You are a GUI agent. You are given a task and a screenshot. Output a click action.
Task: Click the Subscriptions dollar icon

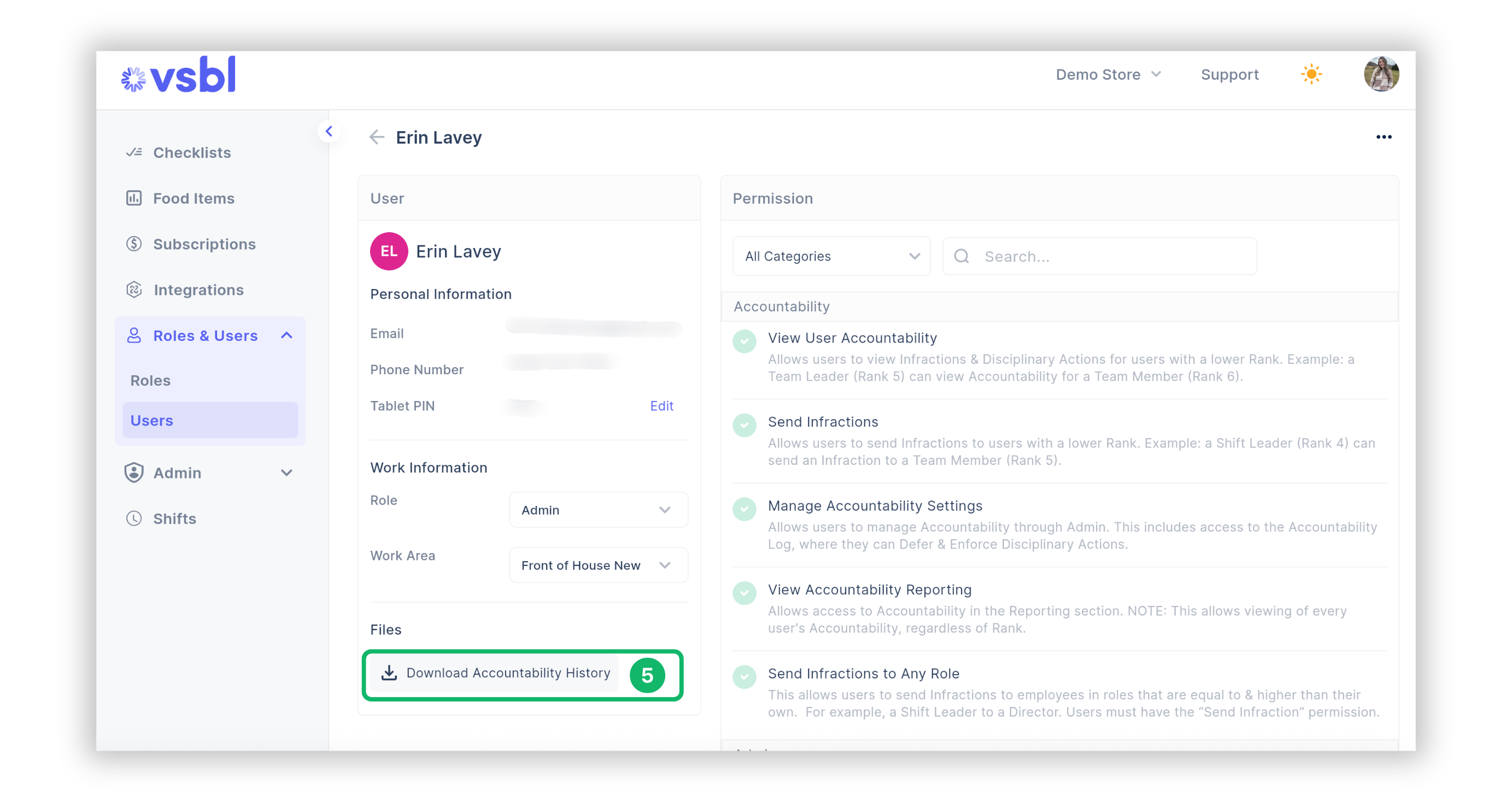[x=134, y=244]
